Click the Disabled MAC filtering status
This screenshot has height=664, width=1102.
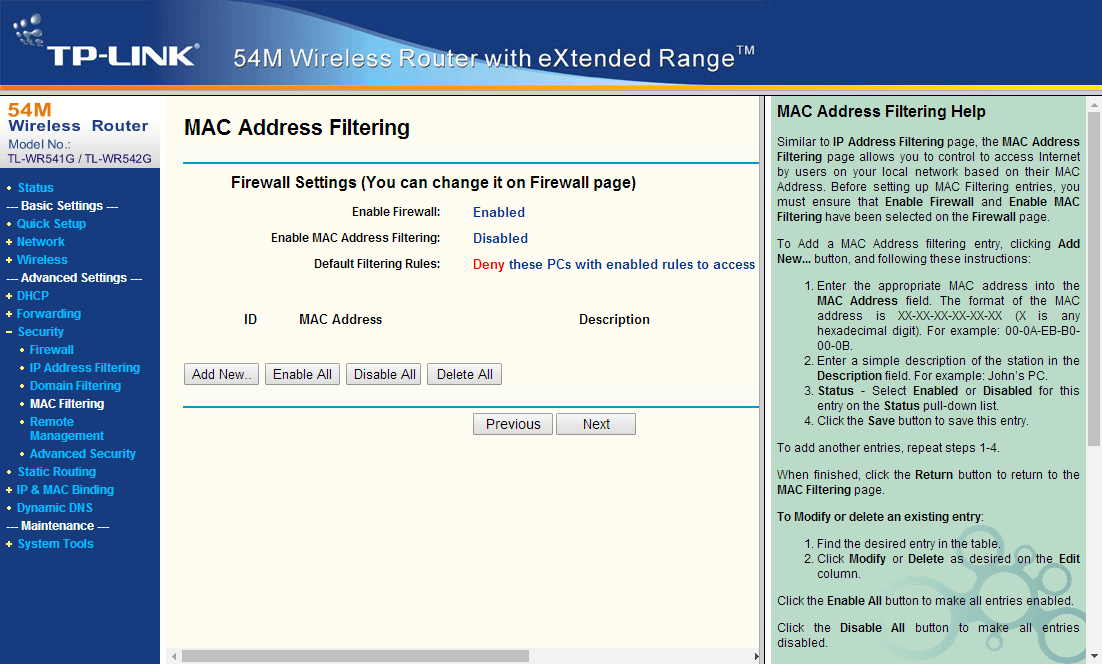click(x=500, y=238)
